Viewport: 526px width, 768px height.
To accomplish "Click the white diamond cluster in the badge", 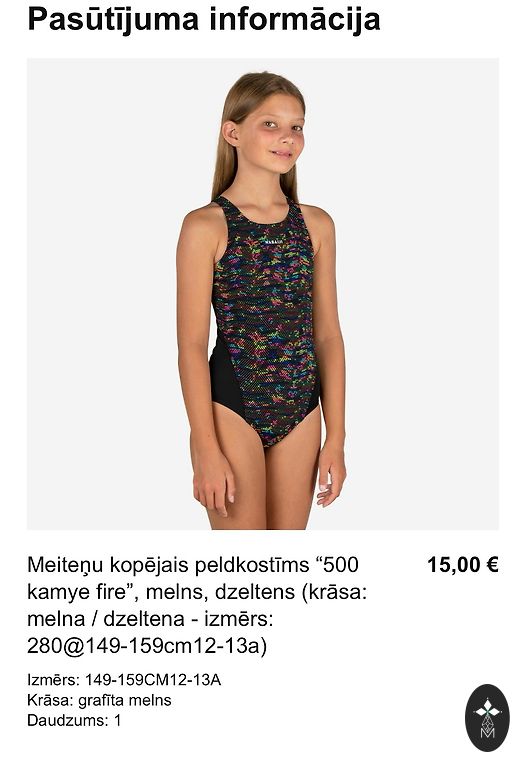I will point(487,709).
